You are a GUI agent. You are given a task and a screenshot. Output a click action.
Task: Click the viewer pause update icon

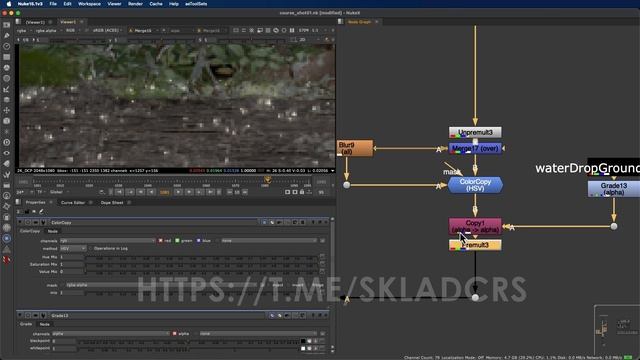(292, 31)
